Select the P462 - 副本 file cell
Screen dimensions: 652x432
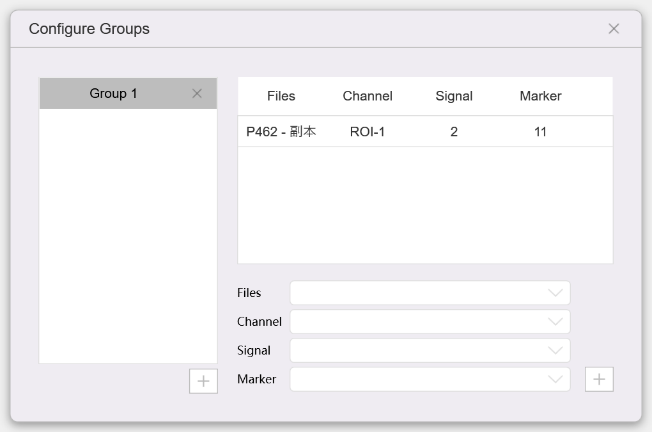click(x=281, y=132)
